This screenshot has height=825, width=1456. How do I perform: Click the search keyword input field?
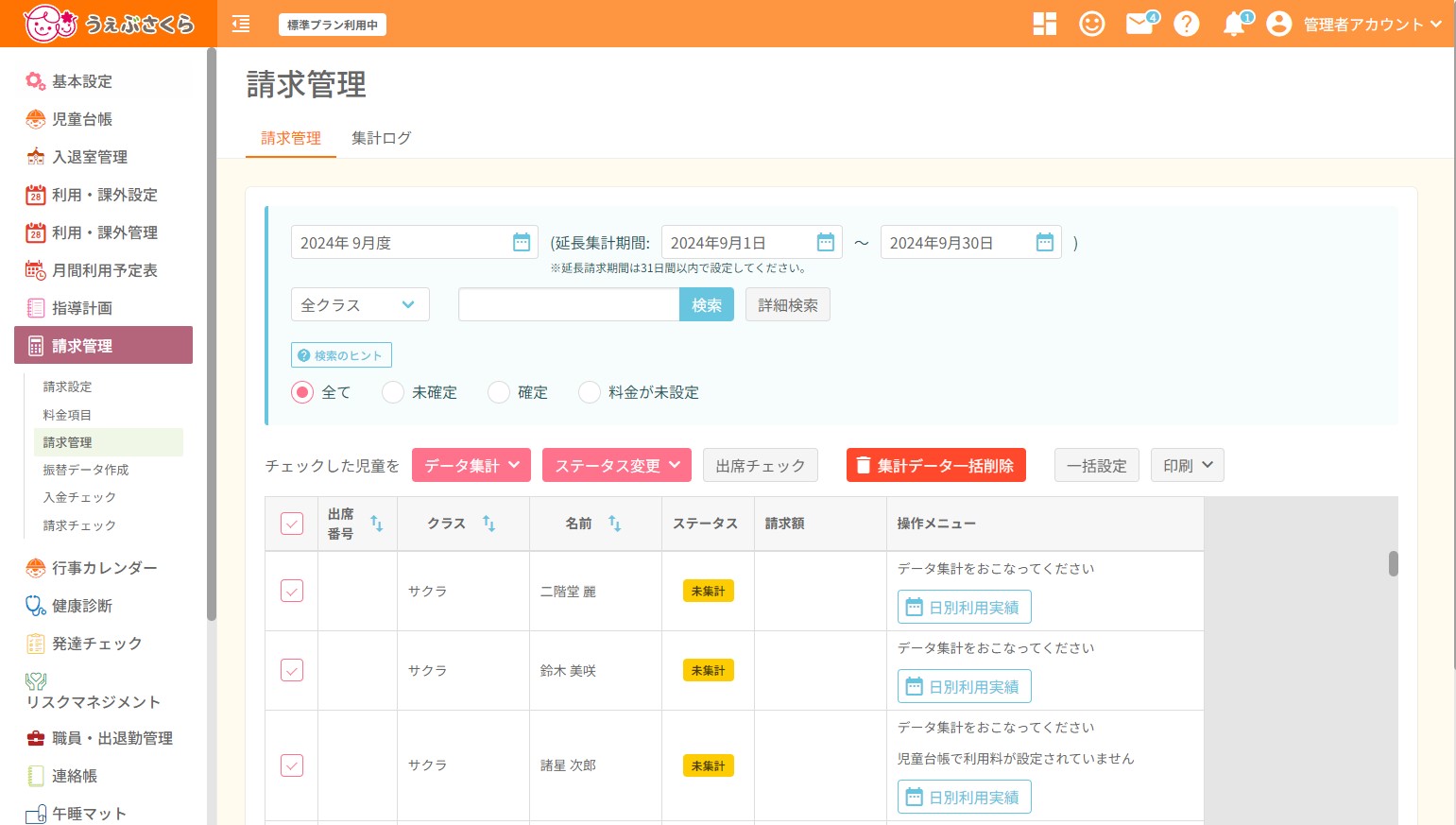[x=569, y=304]
